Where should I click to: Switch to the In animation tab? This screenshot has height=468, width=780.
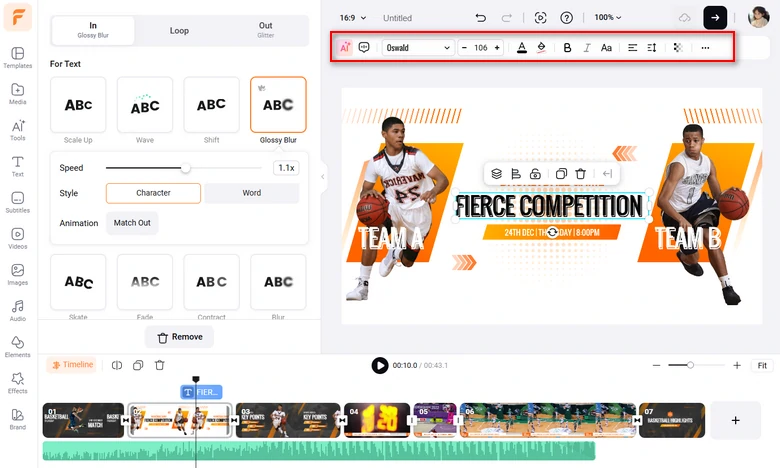click(93, 30)
